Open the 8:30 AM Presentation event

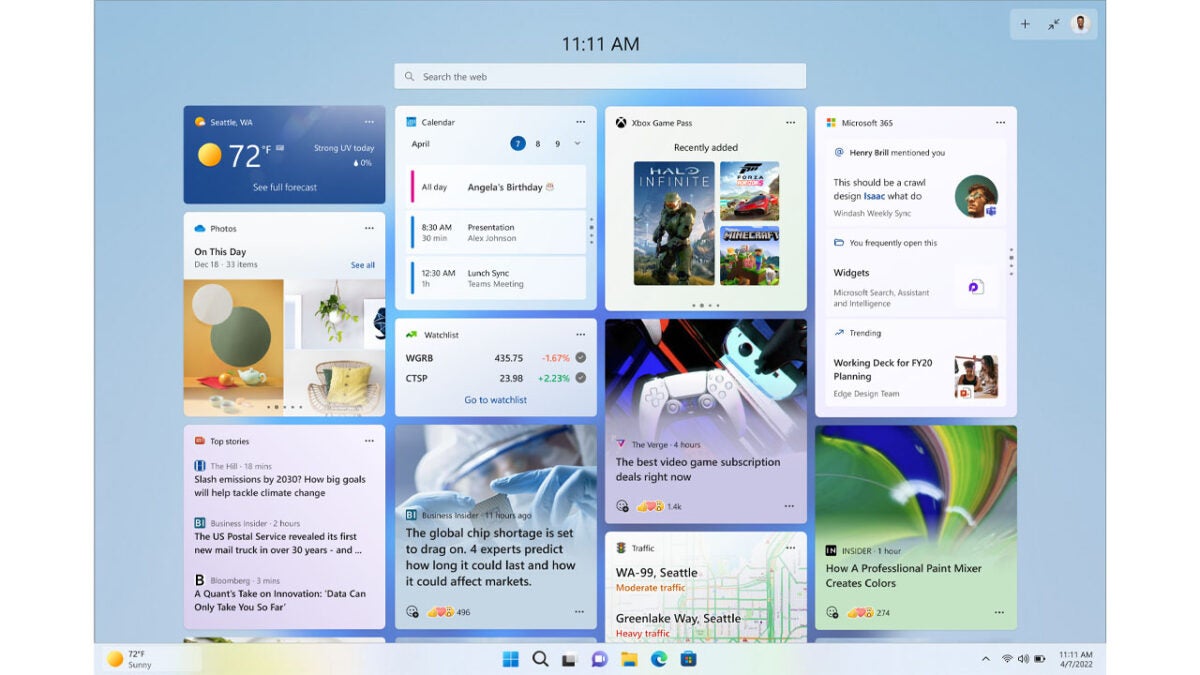497,232
